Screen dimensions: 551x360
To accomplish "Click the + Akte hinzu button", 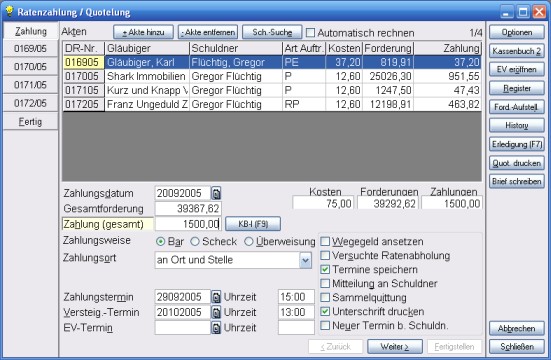I will 143,32.
